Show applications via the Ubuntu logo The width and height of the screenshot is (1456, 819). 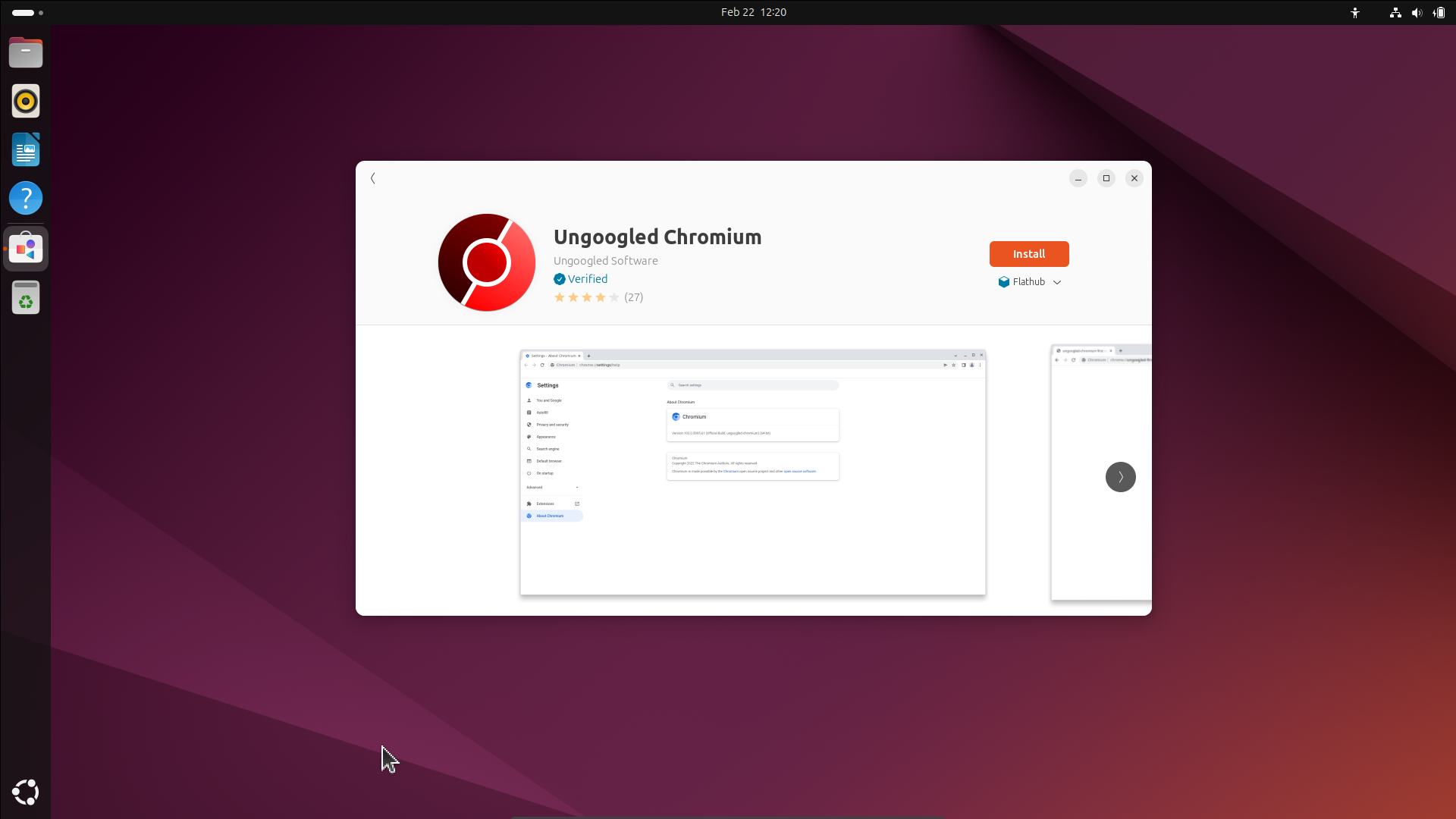(26, 792)
